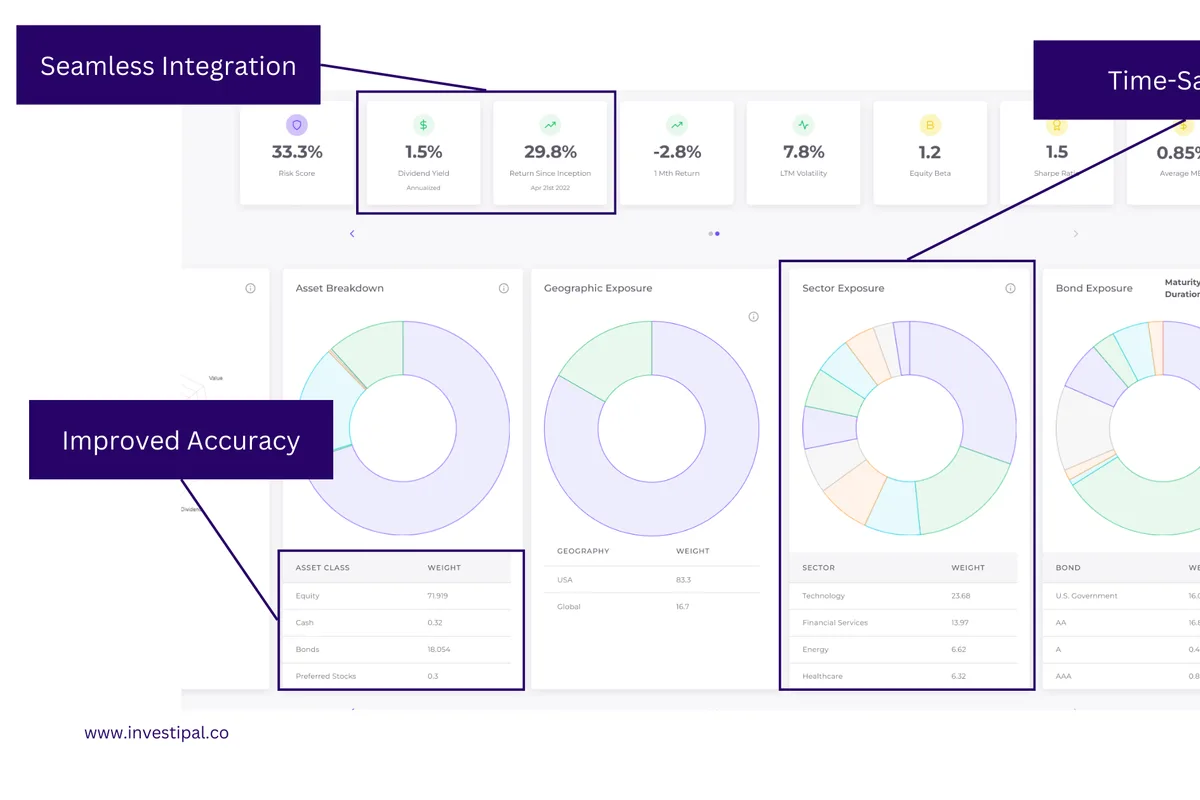
Task: Switch Bond Exposure to Duration view
Action: [x=1184, y=295]
